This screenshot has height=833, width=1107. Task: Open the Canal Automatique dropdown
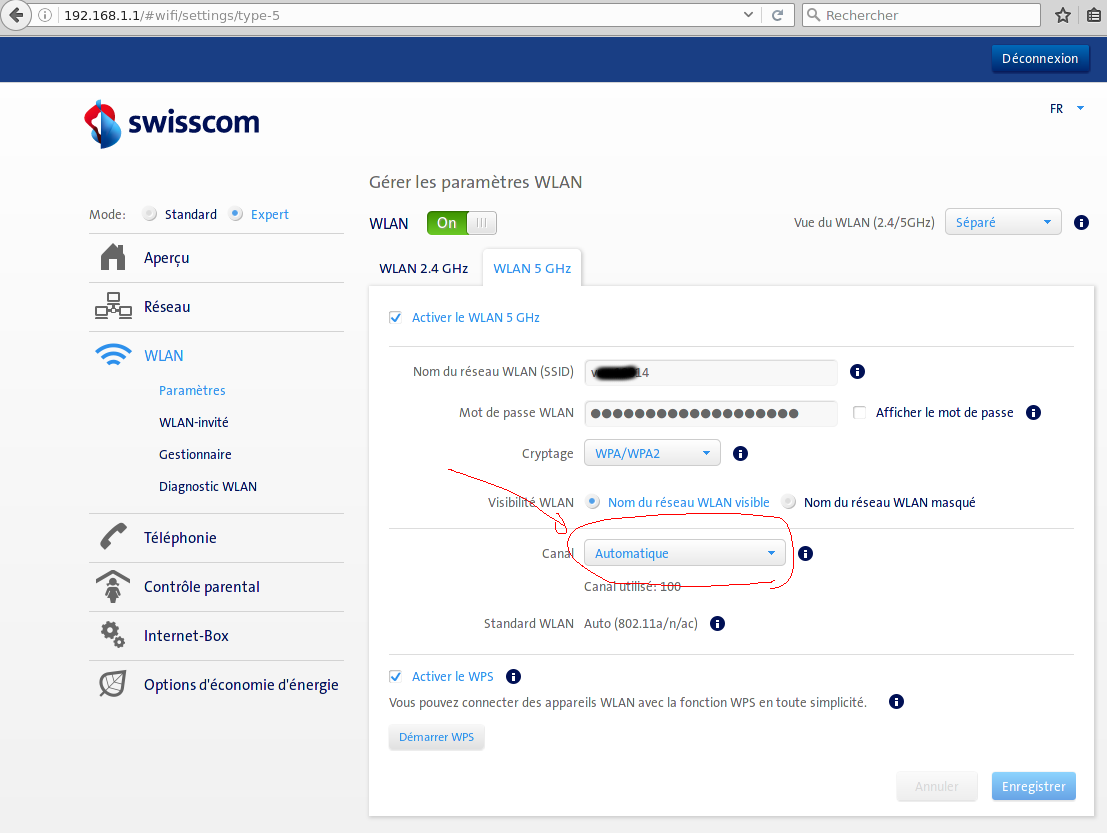(x=685, y=553)
